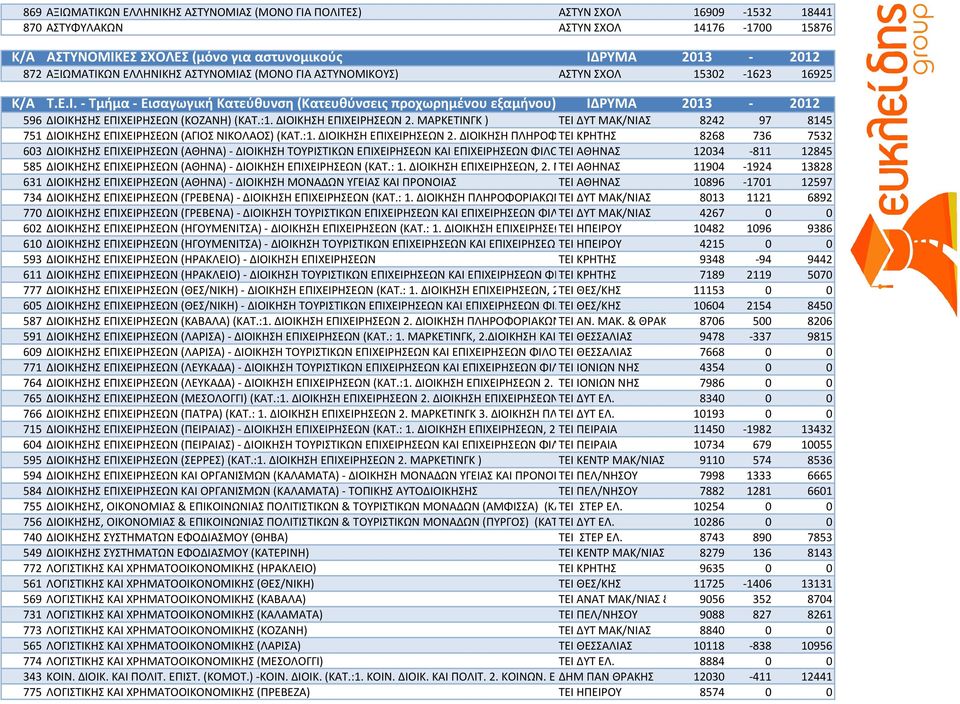
Task: Click the difference value -1982
Action: point(757,429)
